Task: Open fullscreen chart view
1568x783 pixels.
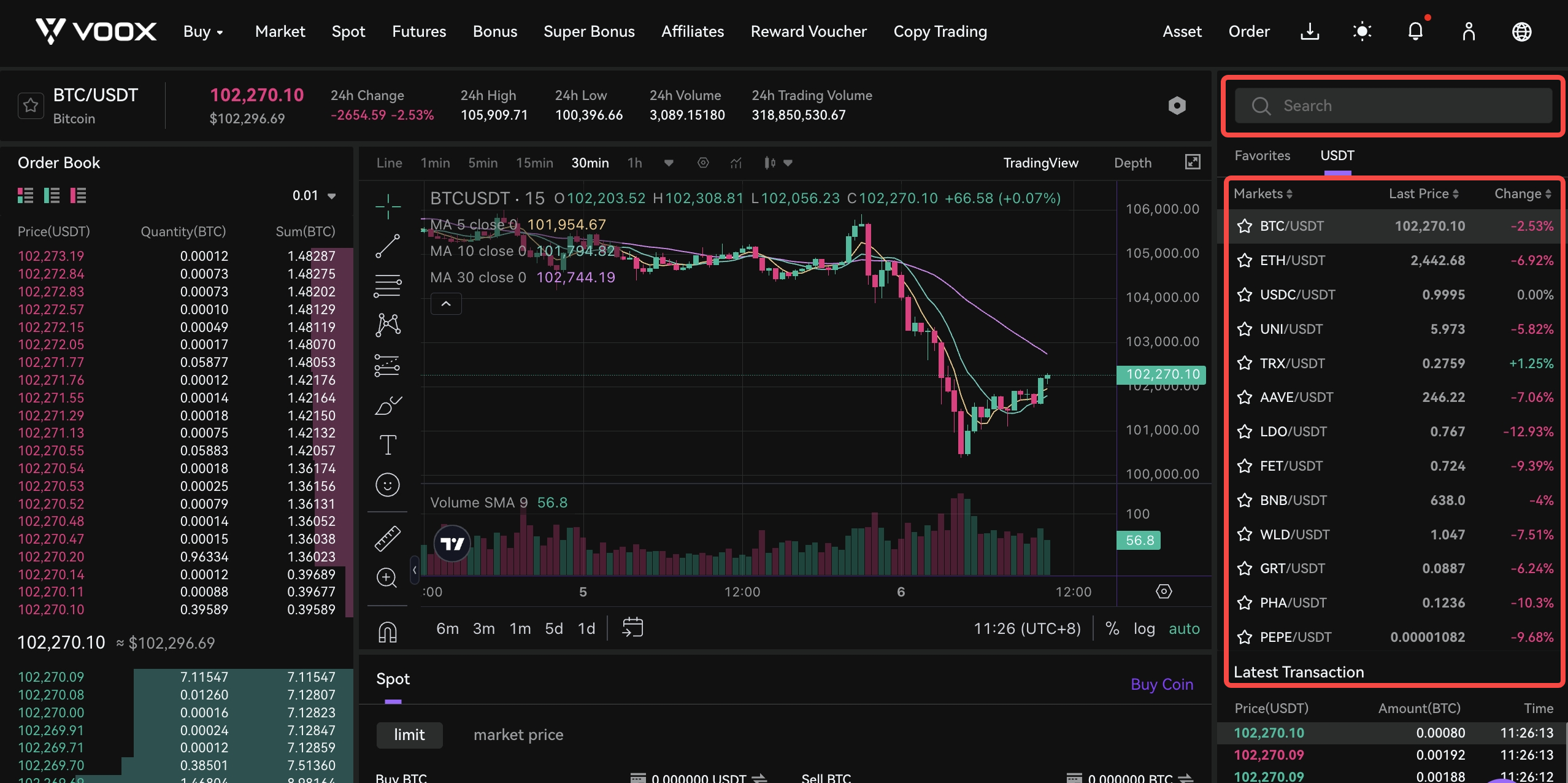Action: 1193,162
